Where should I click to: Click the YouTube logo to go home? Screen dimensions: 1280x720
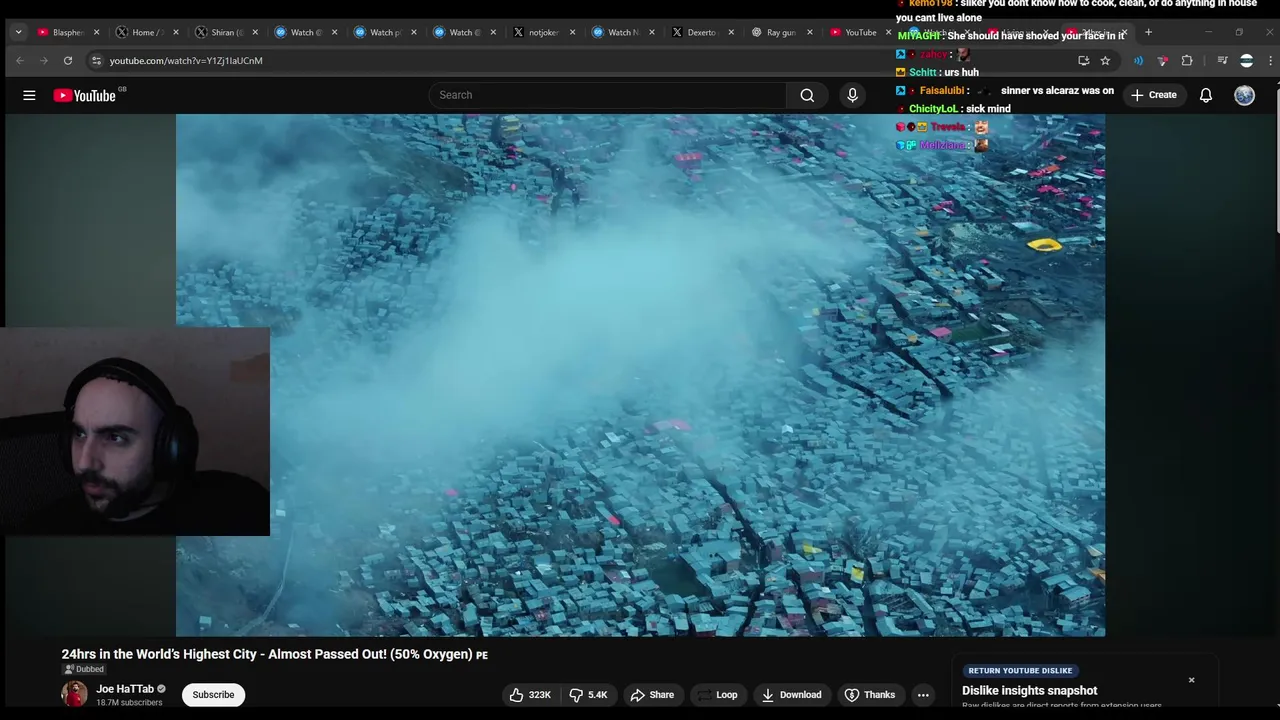(x=85, y=95)
